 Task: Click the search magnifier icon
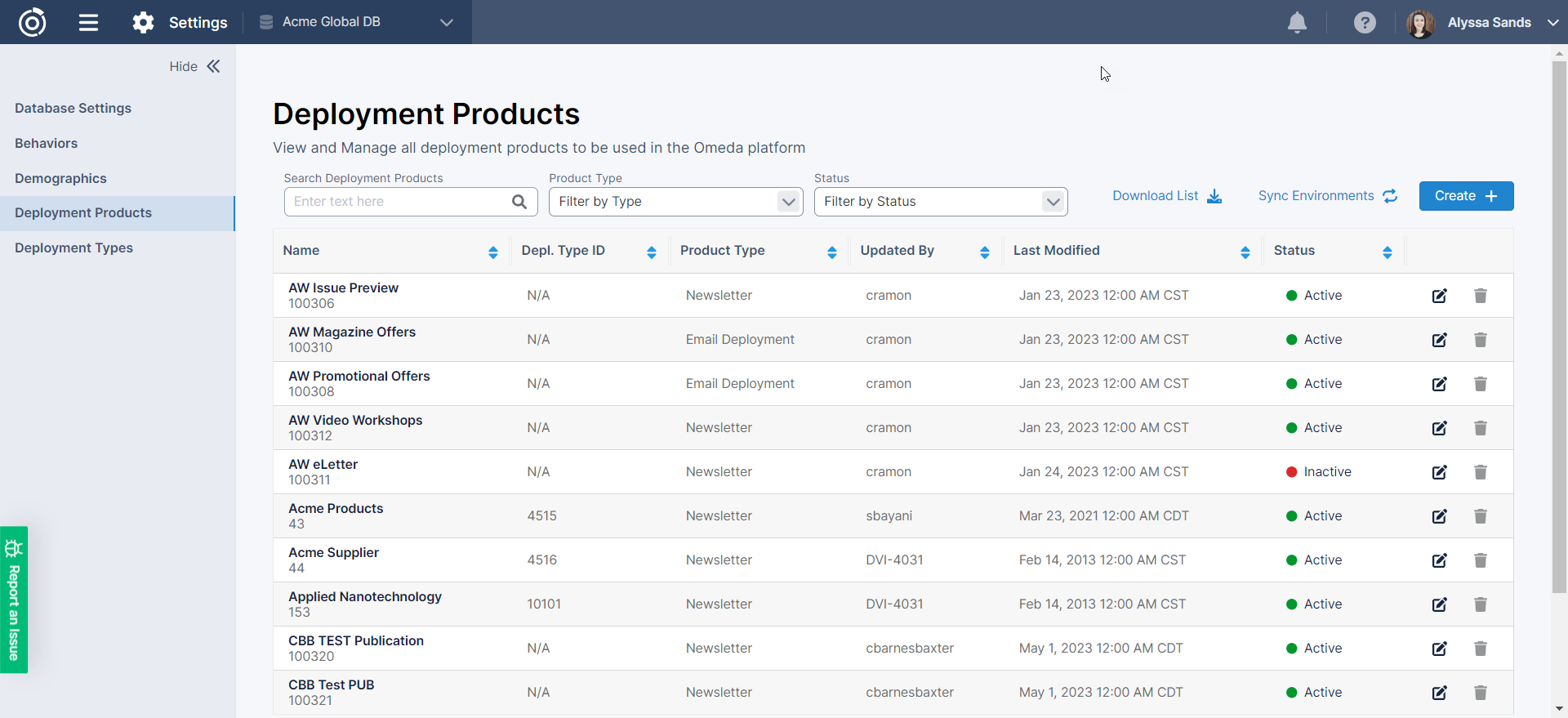pyautogui.click(x=519, y=202)
